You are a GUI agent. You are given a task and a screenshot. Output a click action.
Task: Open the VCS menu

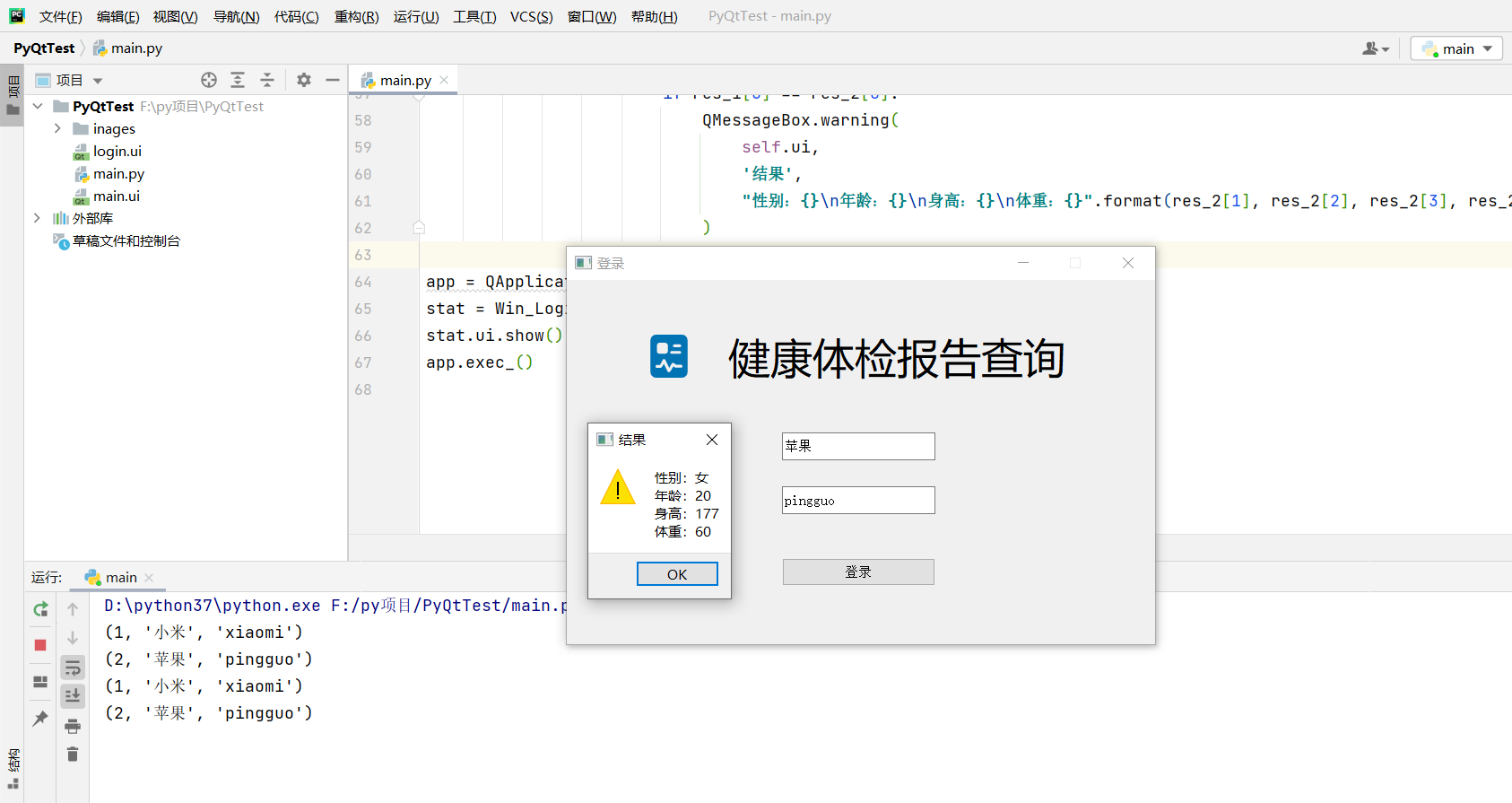click(531, 16)
